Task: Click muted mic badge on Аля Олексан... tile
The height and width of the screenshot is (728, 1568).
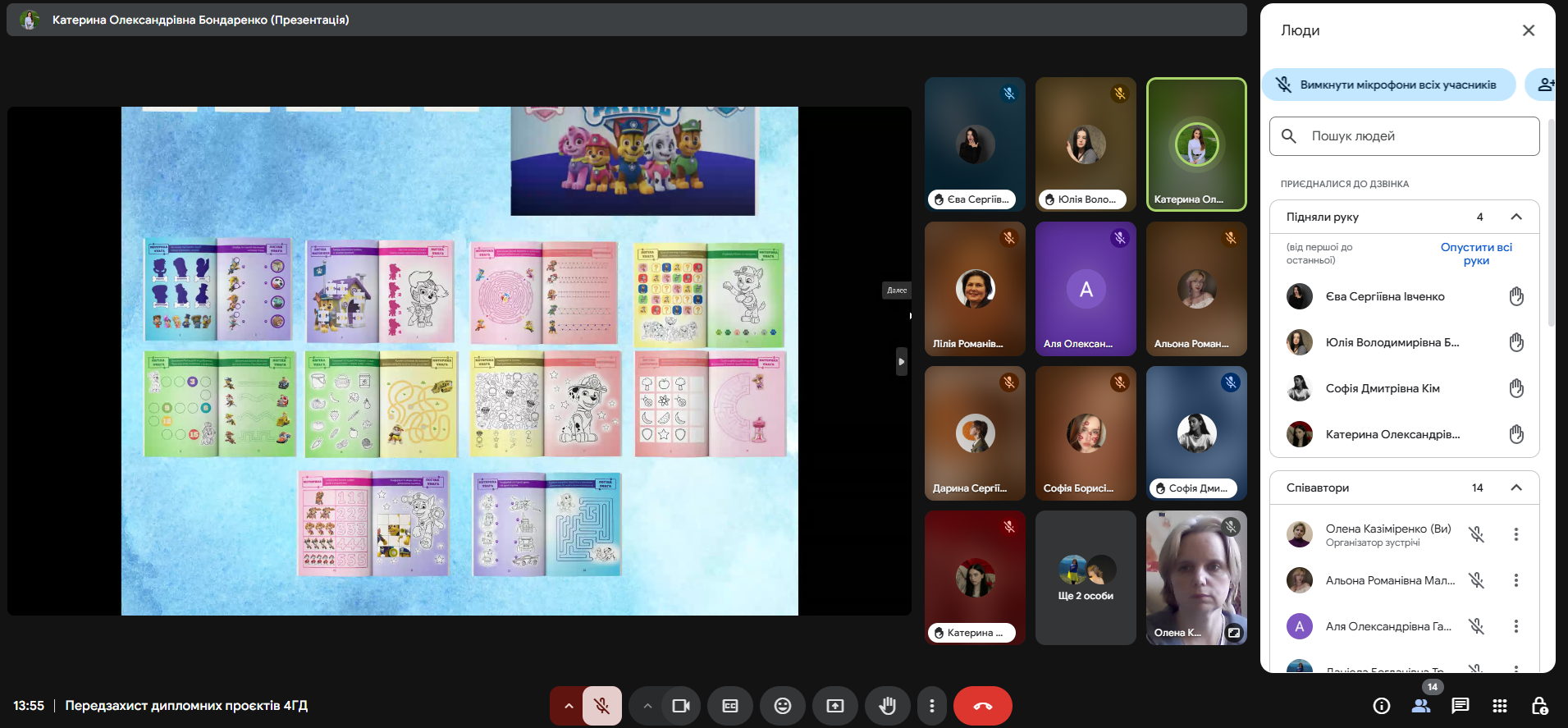Action: (1120, 238)
